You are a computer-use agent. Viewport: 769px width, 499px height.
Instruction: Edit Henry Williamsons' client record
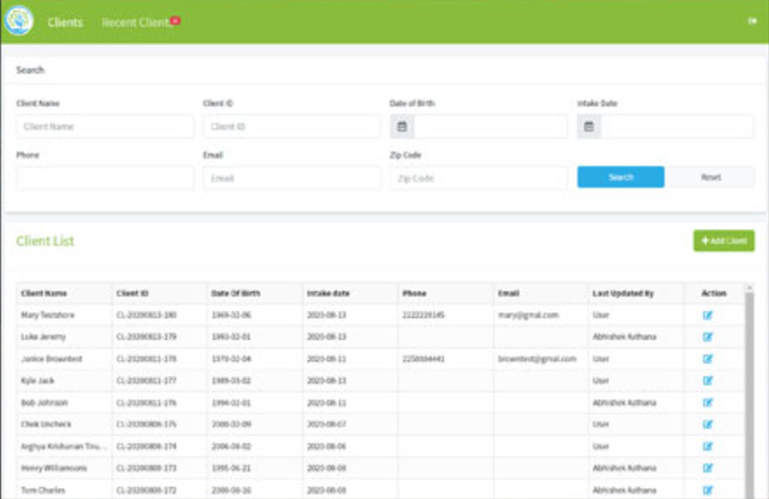(x=708, y=467)
